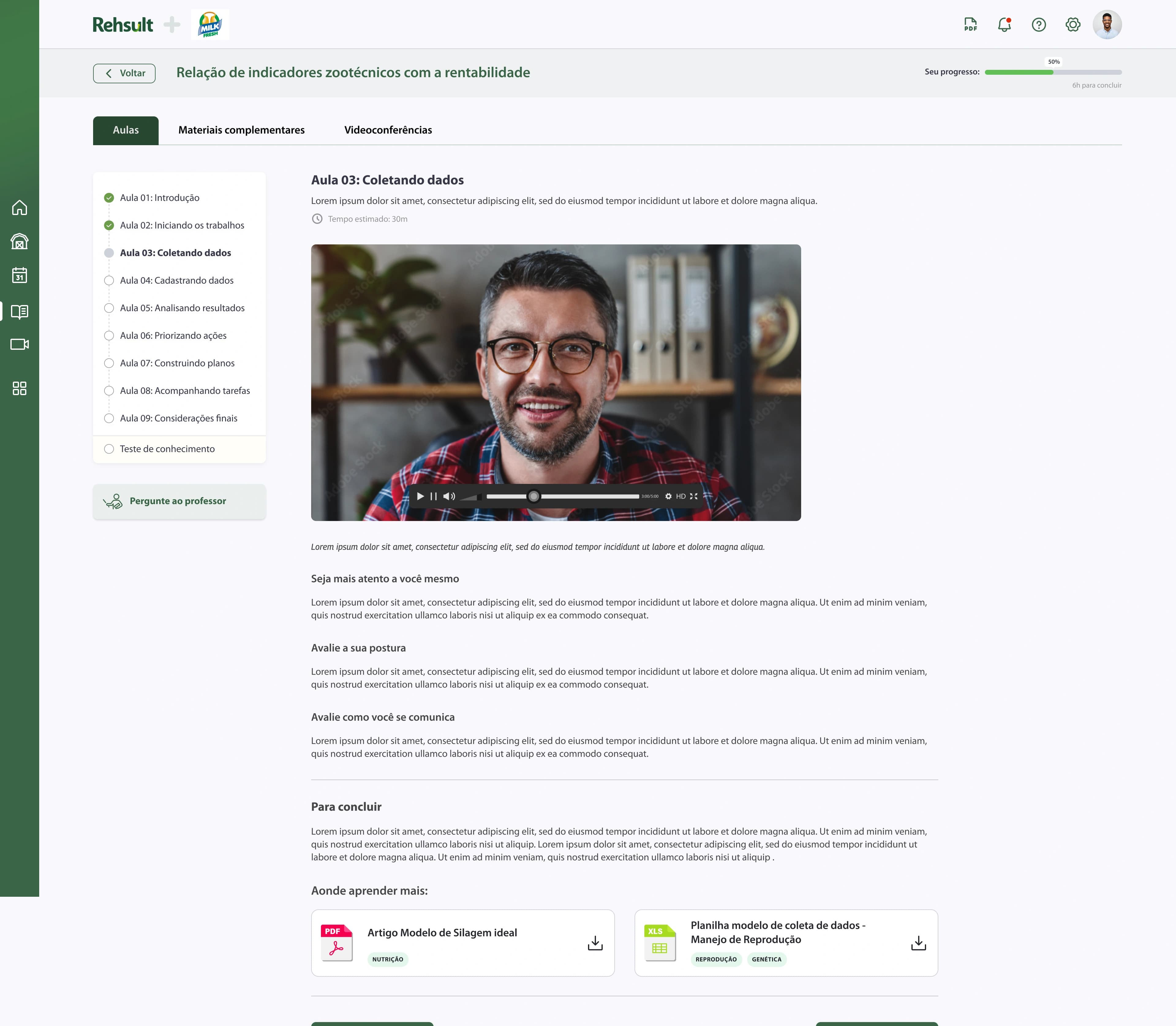Open the Home icon in sidebar
This screenshot has width=1176, height=1026.
(x=20, y=207)
